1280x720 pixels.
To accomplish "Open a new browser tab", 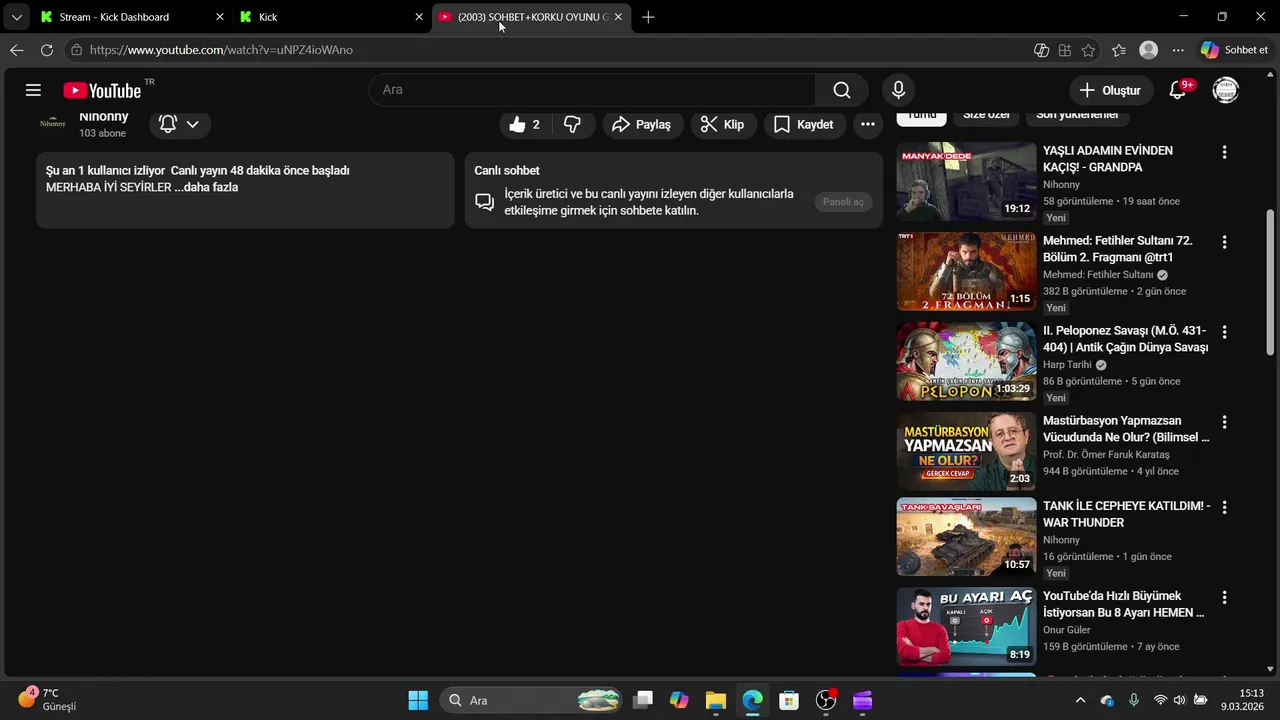I will (x=648, y=17).
